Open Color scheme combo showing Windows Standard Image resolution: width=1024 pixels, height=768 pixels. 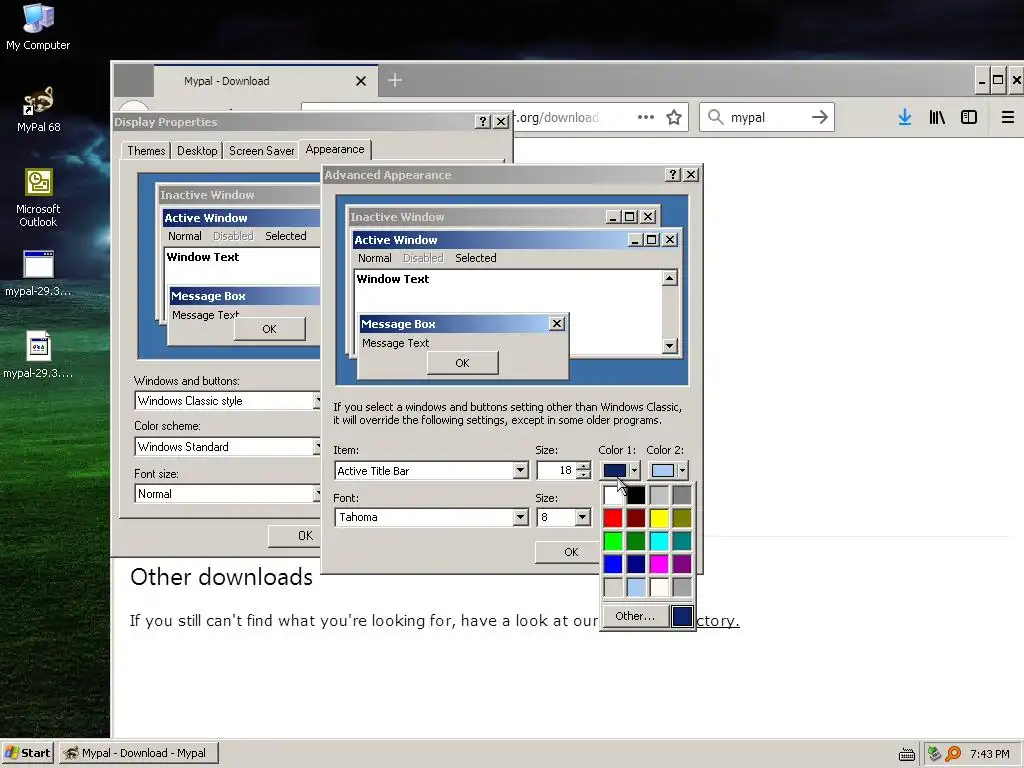point(227,447)
